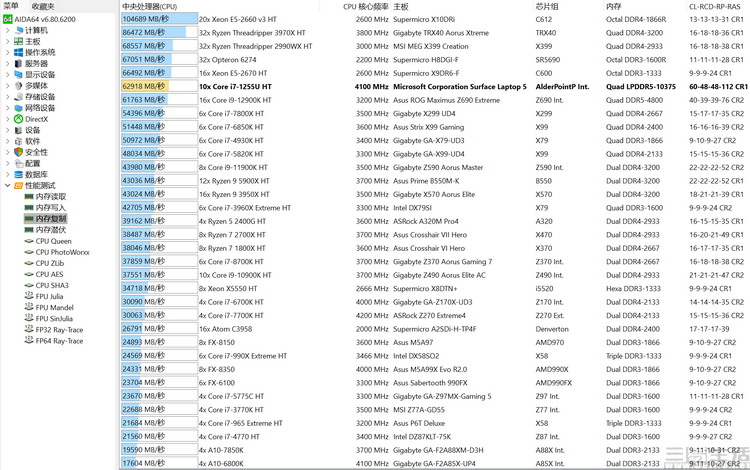Expand the 存储设备 tree node
The height and width of the screenshot is (470, 750).
(7, 97)
